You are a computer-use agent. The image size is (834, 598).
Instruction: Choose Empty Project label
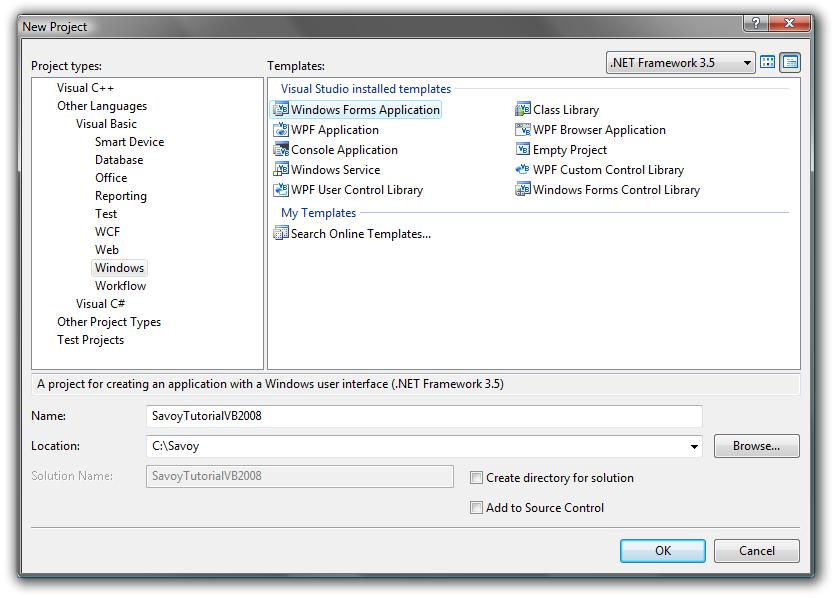coord(570,150)
